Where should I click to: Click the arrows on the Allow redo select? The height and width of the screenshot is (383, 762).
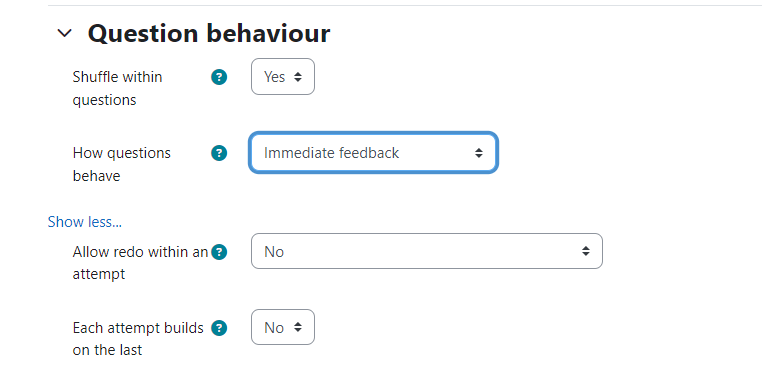(x=586, y=251)
